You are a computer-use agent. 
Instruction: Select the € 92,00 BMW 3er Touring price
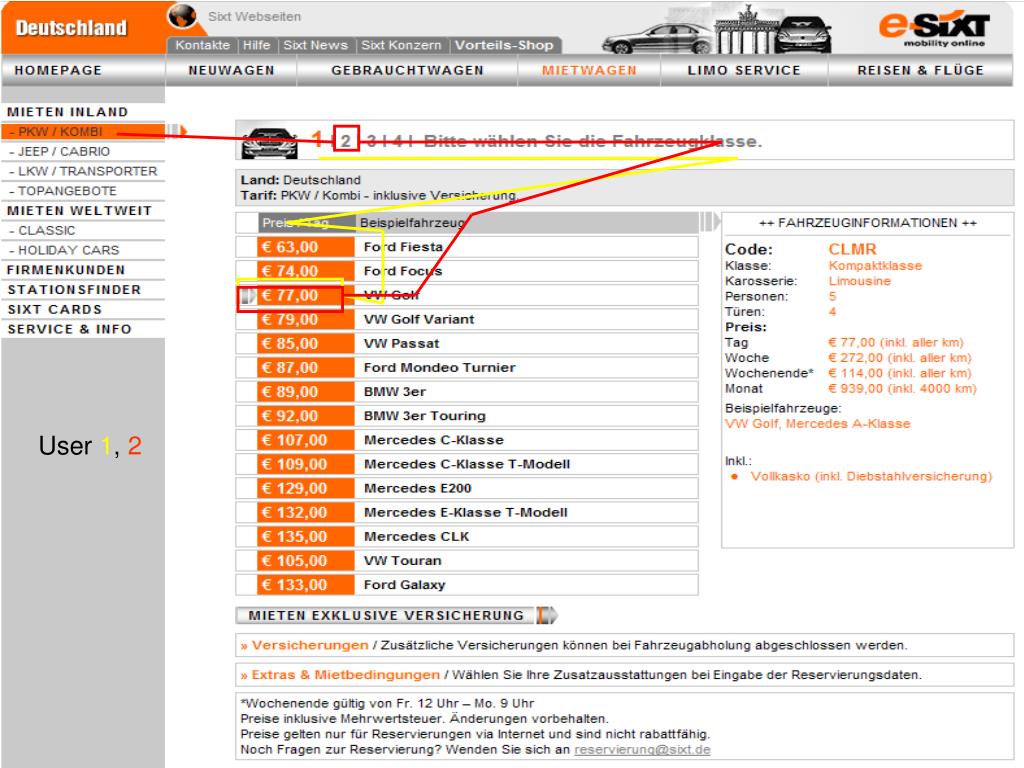306,416
